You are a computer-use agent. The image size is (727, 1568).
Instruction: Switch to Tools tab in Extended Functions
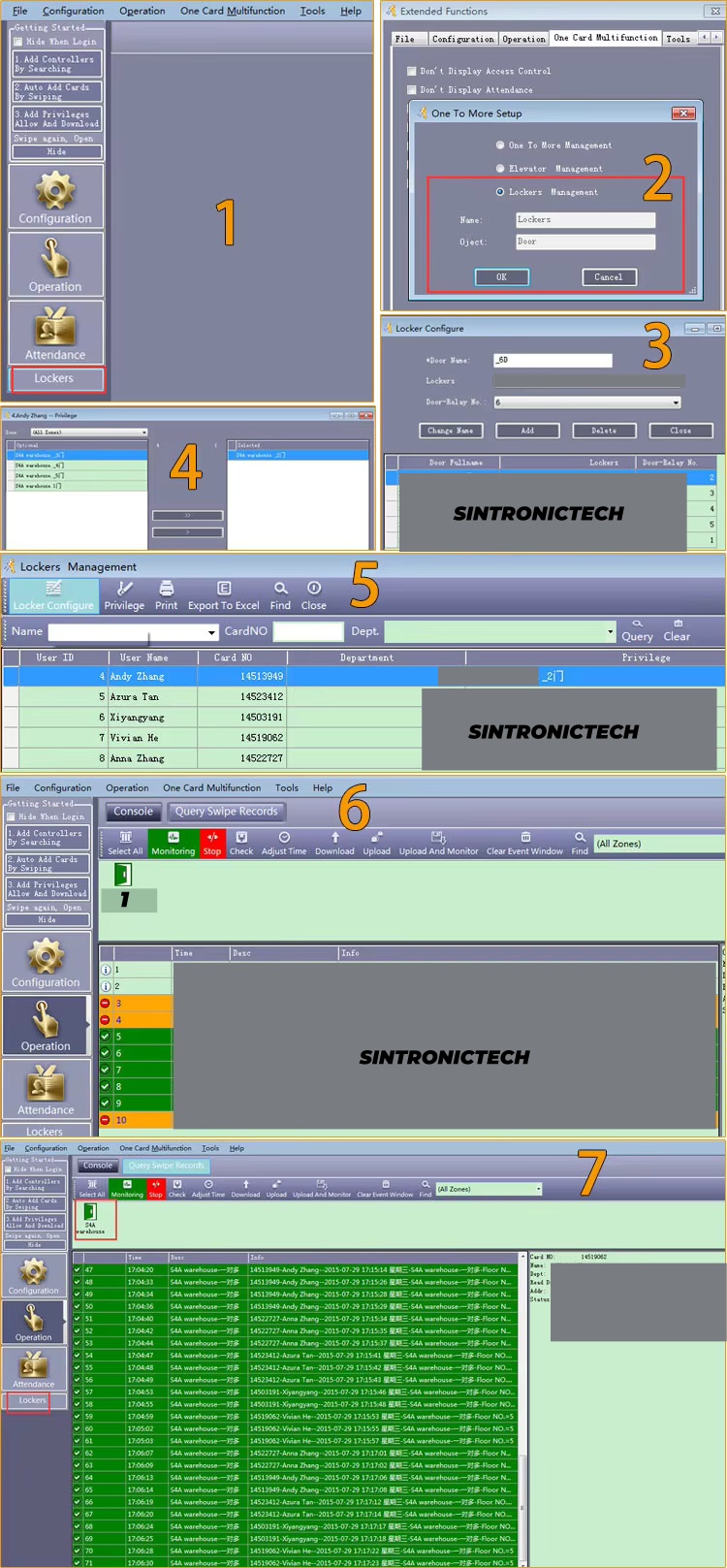[679, 39]
